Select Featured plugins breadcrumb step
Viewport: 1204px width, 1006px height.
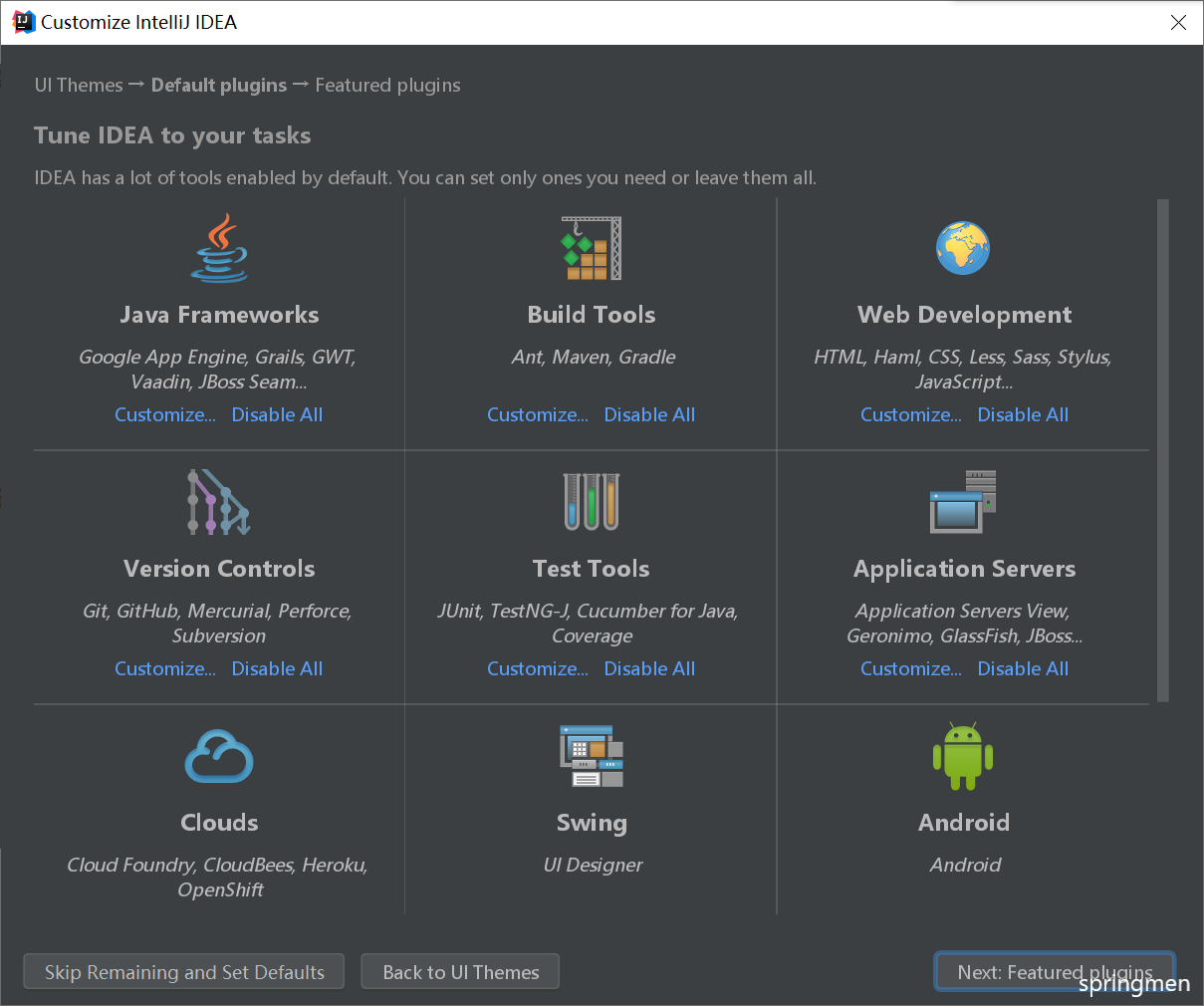[x=387, y=85]
